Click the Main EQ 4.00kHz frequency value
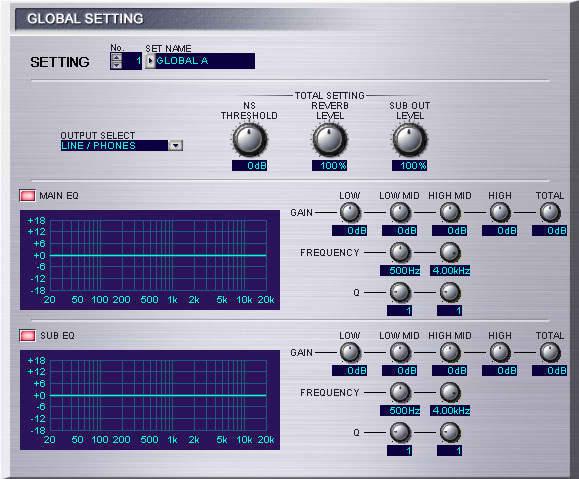This screenshot has height=479, width=579. coord(450,271)
